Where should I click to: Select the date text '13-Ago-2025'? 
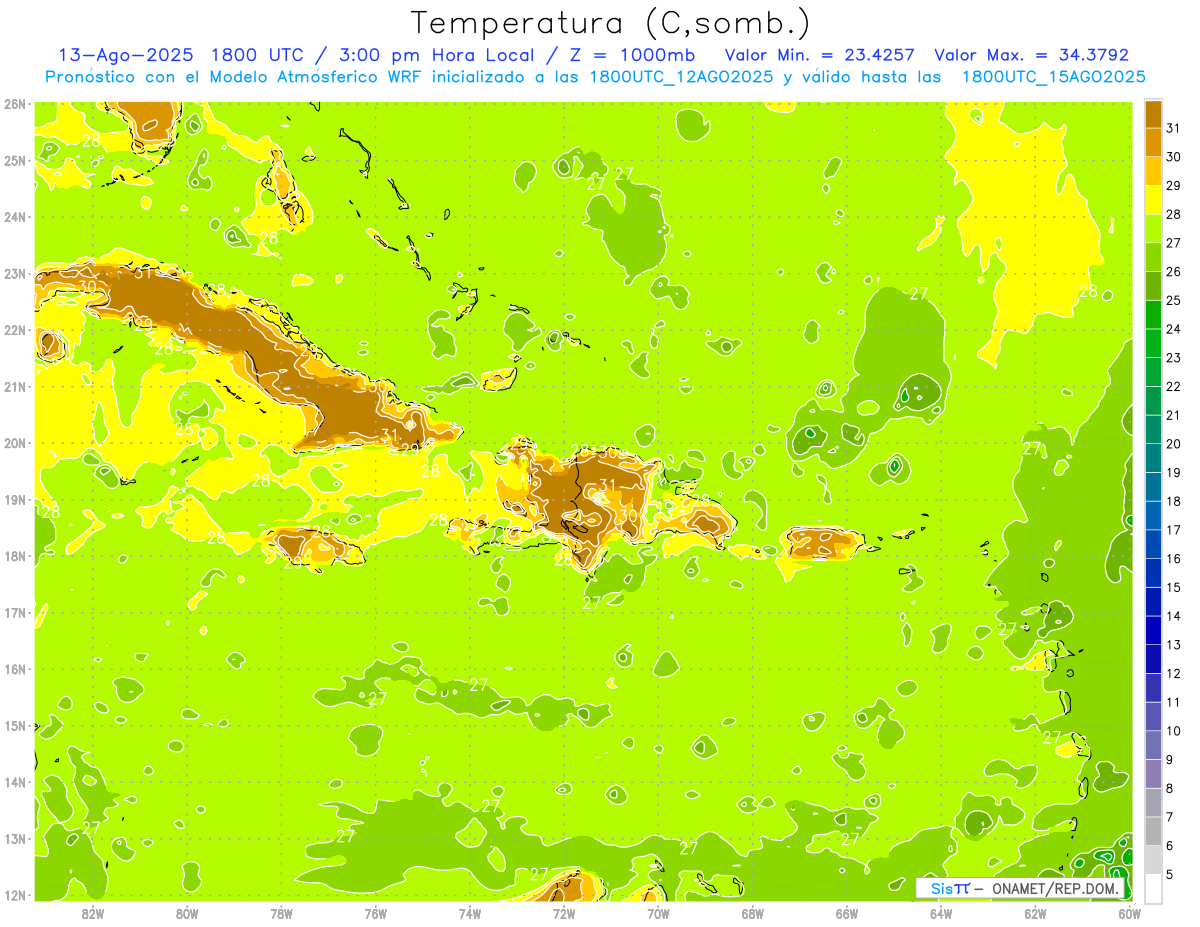click(125, 55)
